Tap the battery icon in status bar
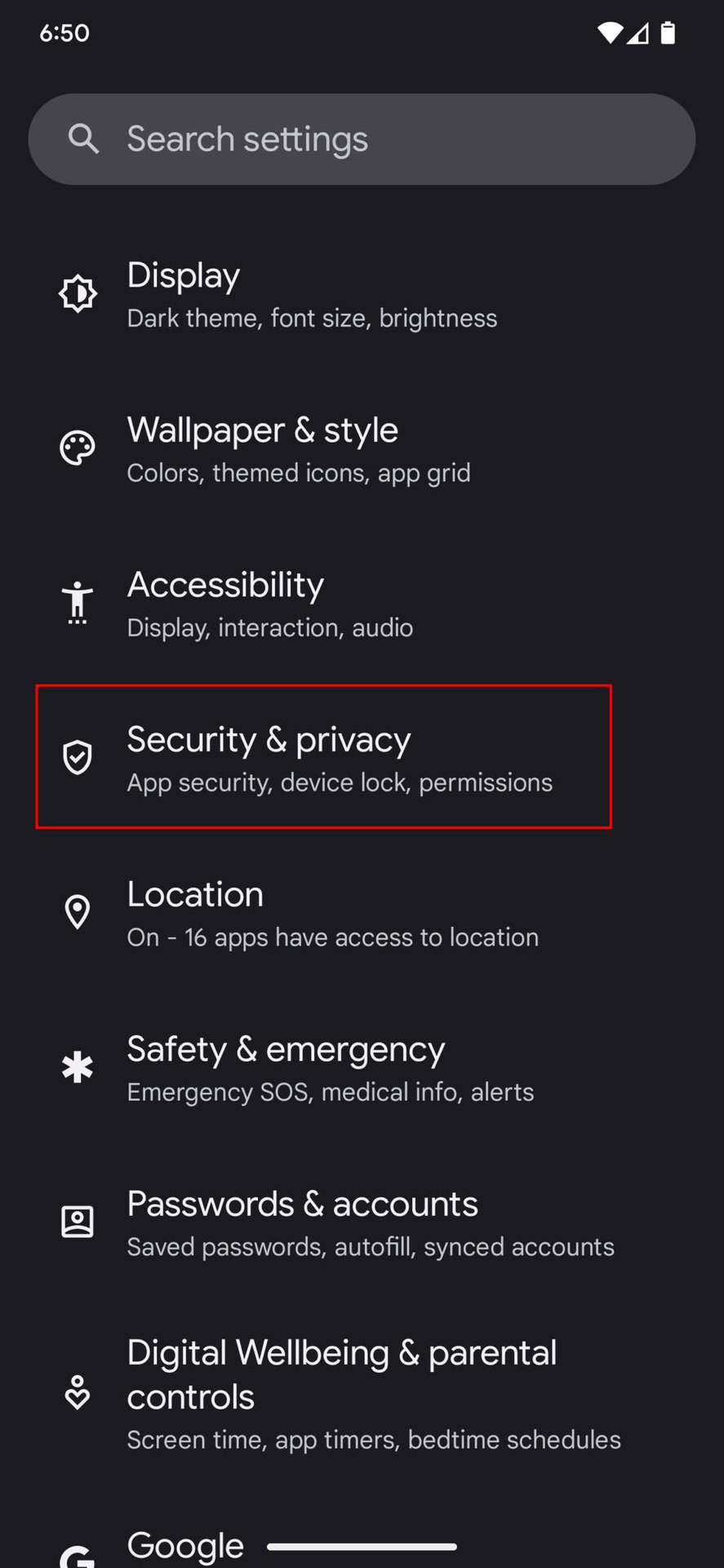Image resolution: width=724 pixels, height=1568 pixels. (x=668, y=33)
